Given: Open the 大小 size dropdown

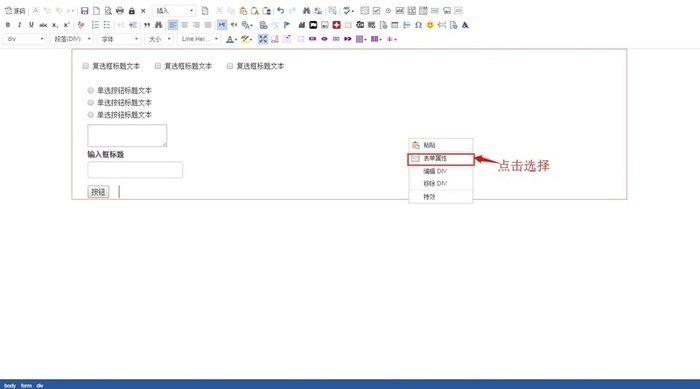Looking at the screenshot, I should 159,39.
